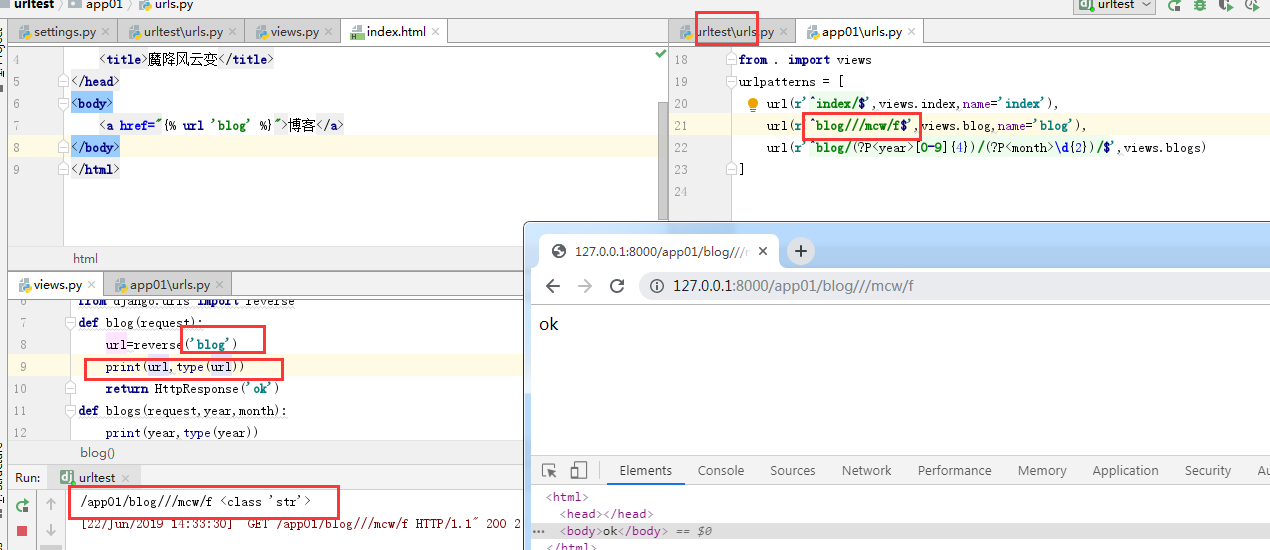Close the lower app01\urls.py tab
The width and height of the screenshot is (1270, 550).
pos(220,285)
